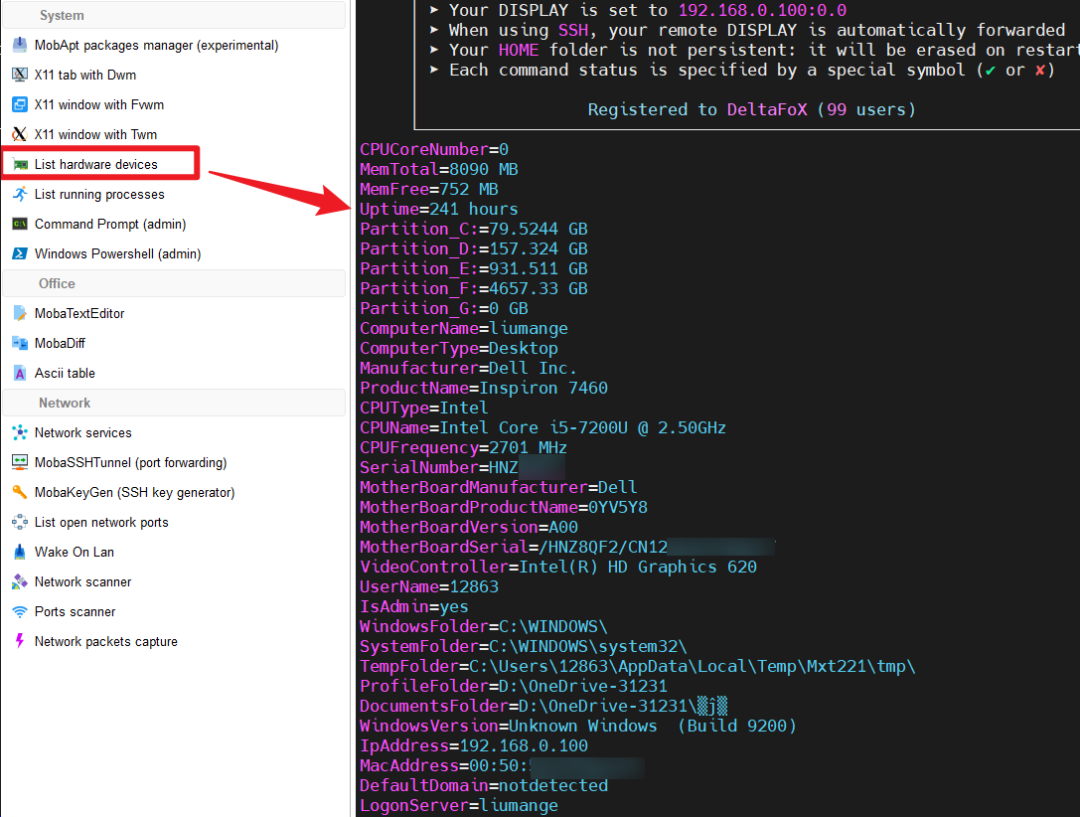The height and width of the screenshot is (817, 1080).
Task: Launch X11 tab with Dwm
Action: (x=85, y=75)
